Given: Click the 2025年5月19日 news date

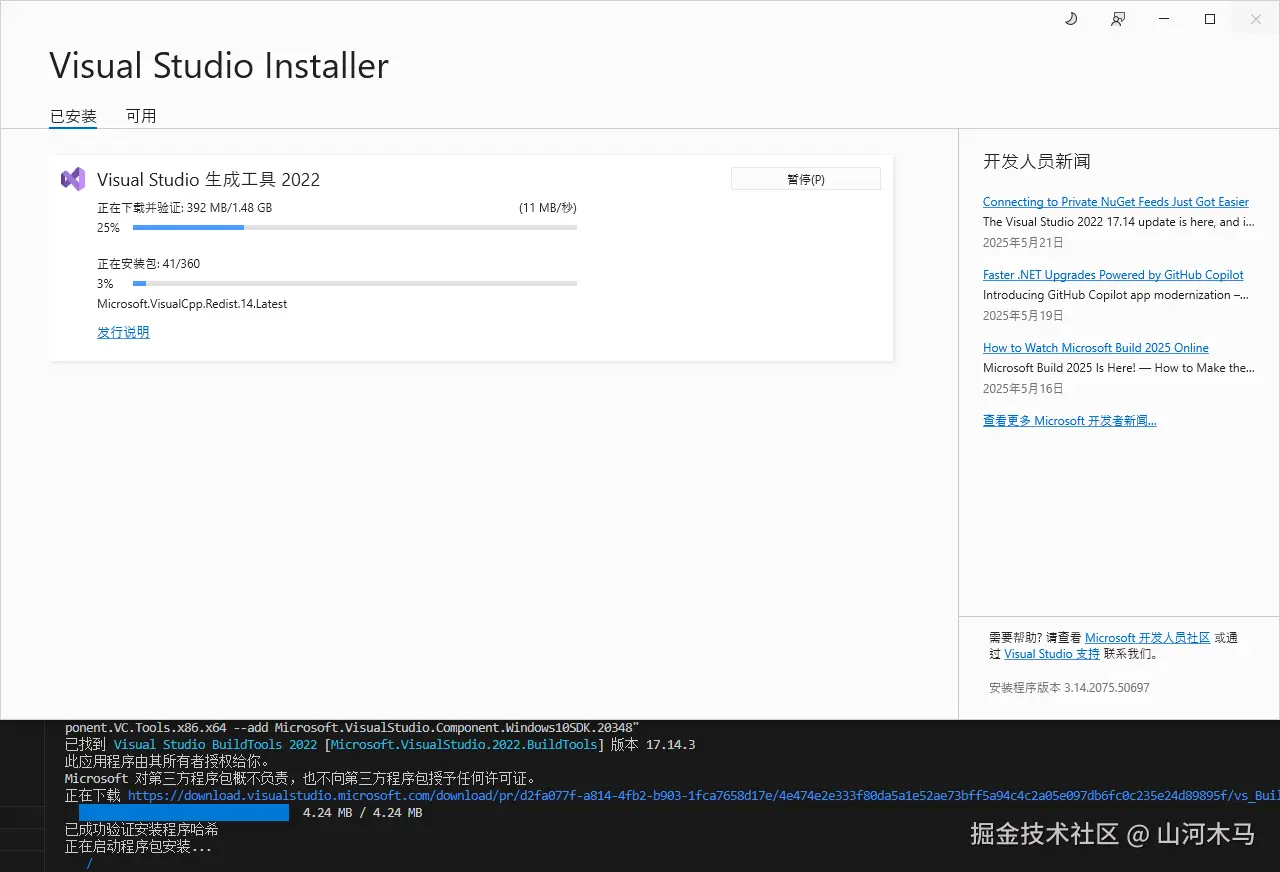Looking at the screenshot, I should 1023,316.
